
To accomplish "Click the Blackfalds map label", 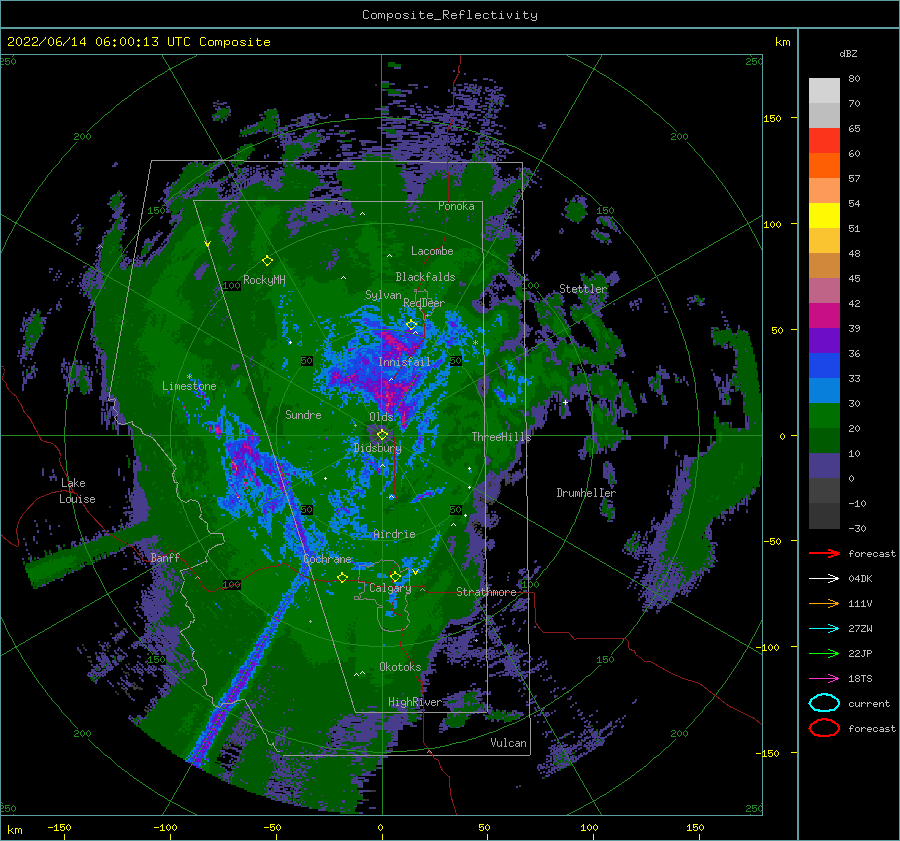I will coord(425,277).
